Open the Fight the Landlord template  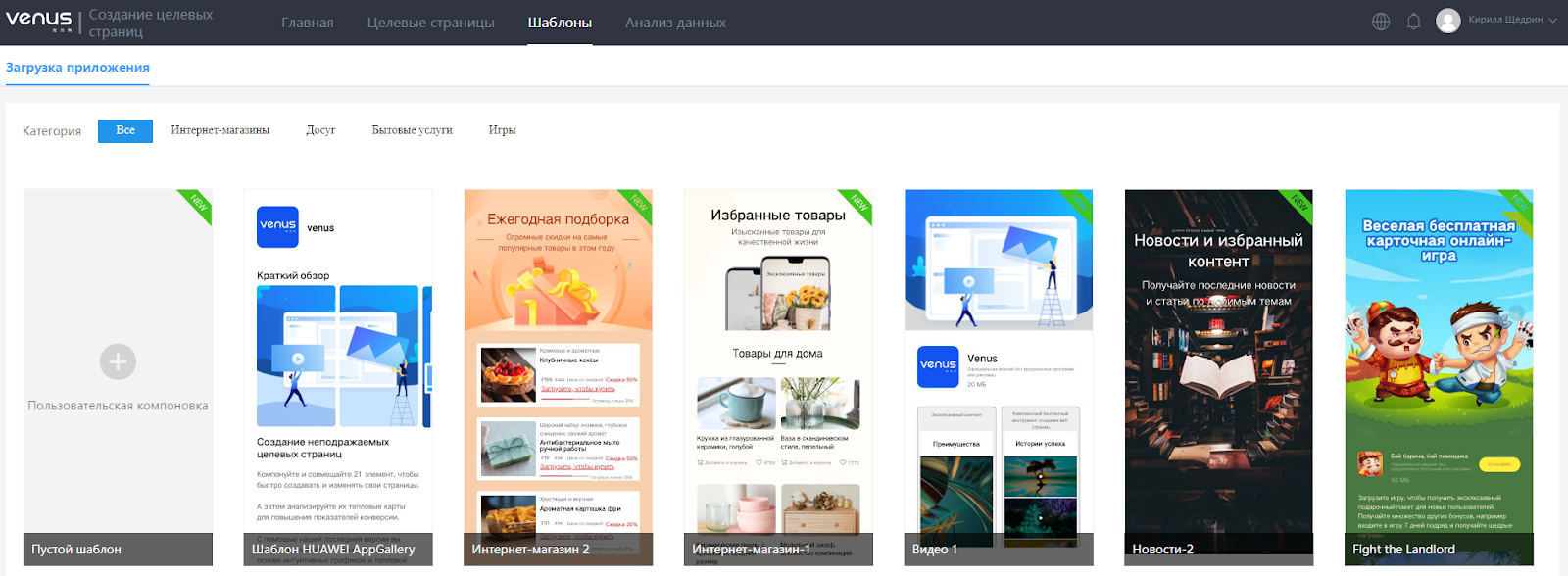[1439, 377]
